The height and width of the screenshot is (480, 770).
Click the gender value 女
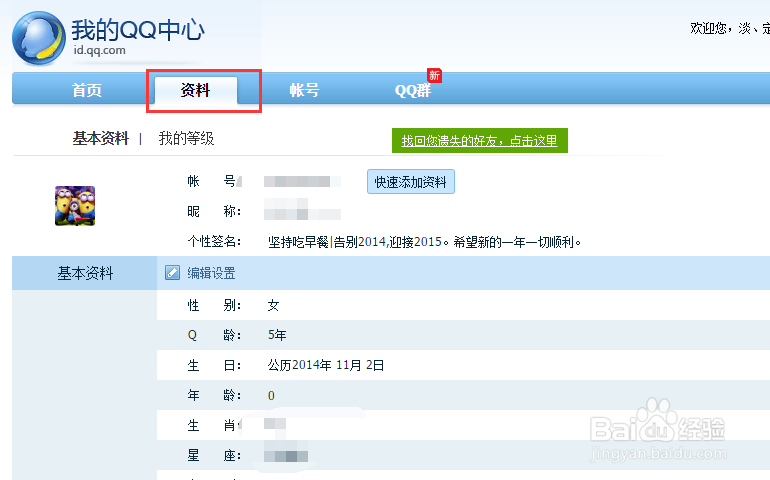click(x=273, y=306)
